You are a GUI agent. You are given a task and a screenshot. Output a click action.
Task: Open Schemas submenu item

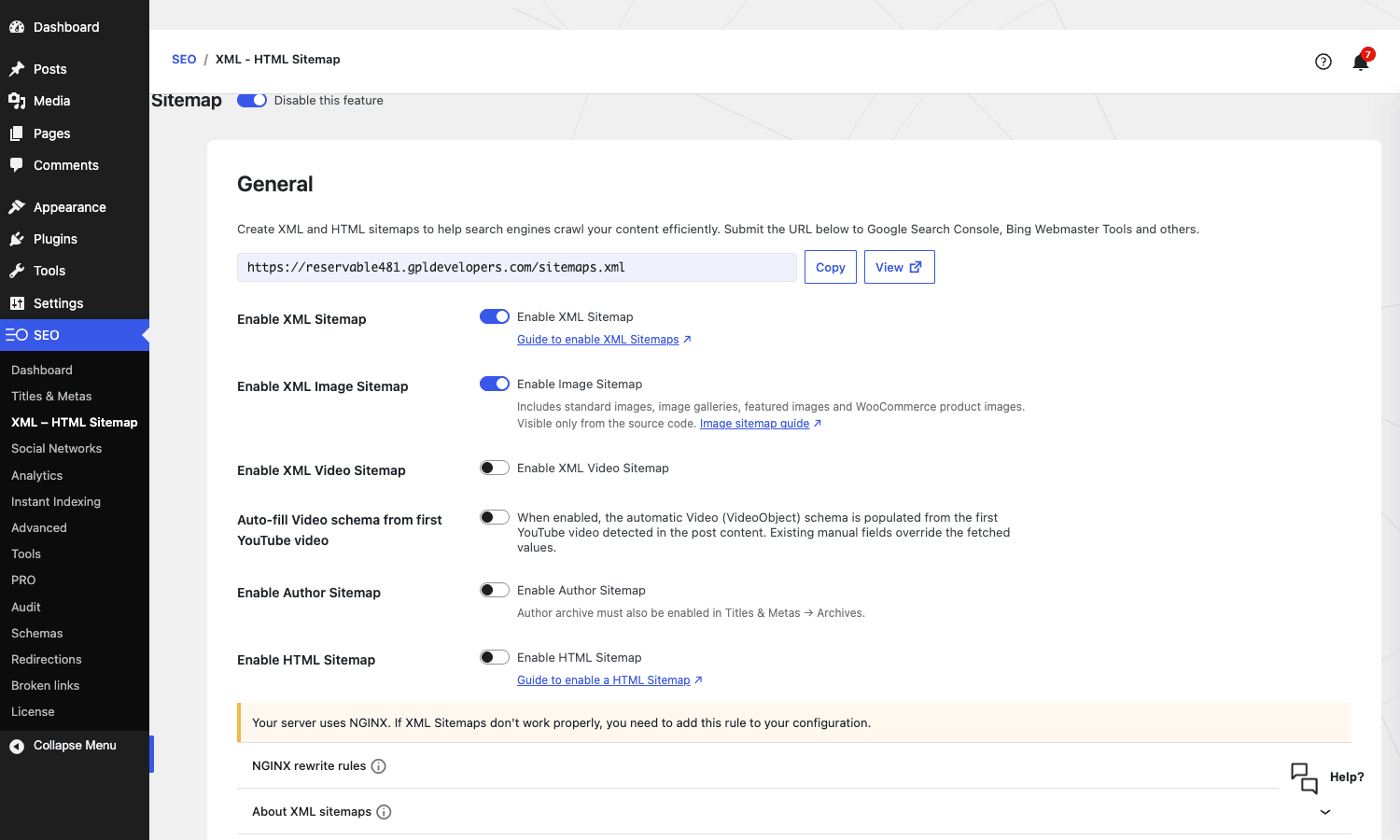[36, 634]
